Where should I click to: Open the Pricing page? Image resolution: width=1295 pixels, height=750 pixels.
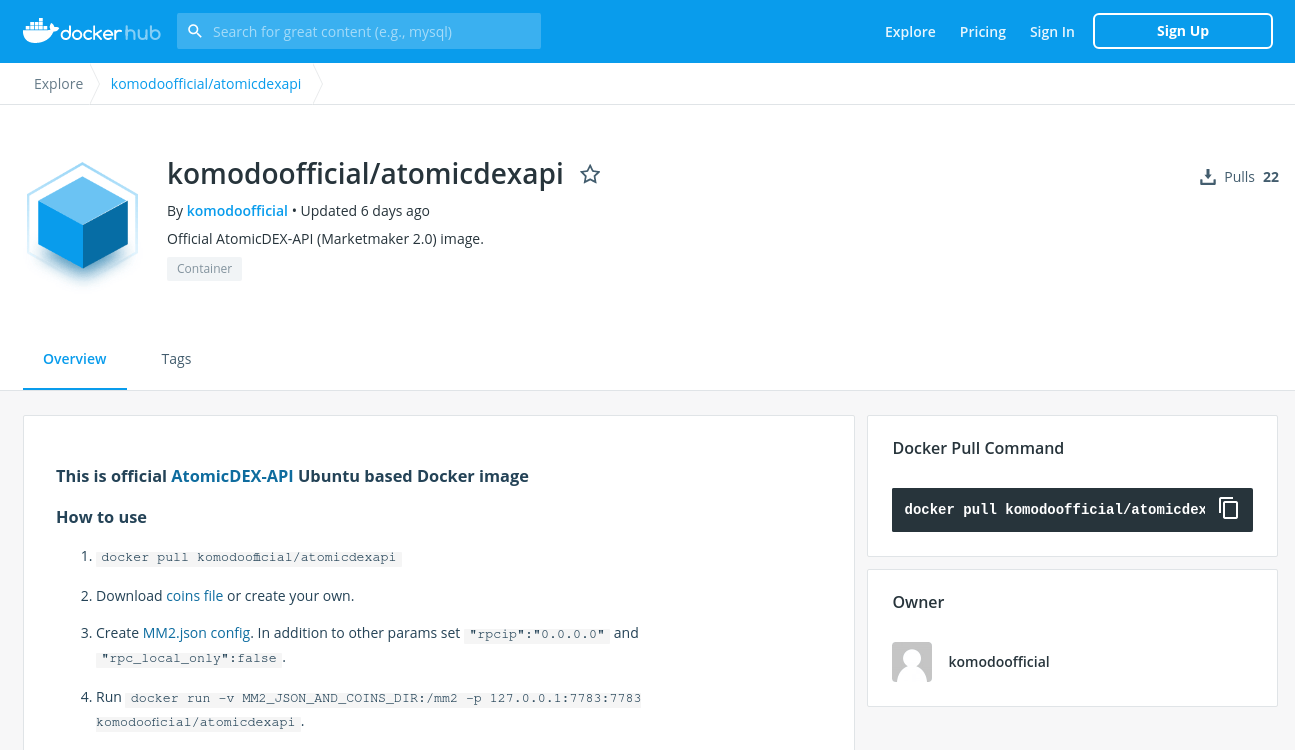[x=983, y=32]
